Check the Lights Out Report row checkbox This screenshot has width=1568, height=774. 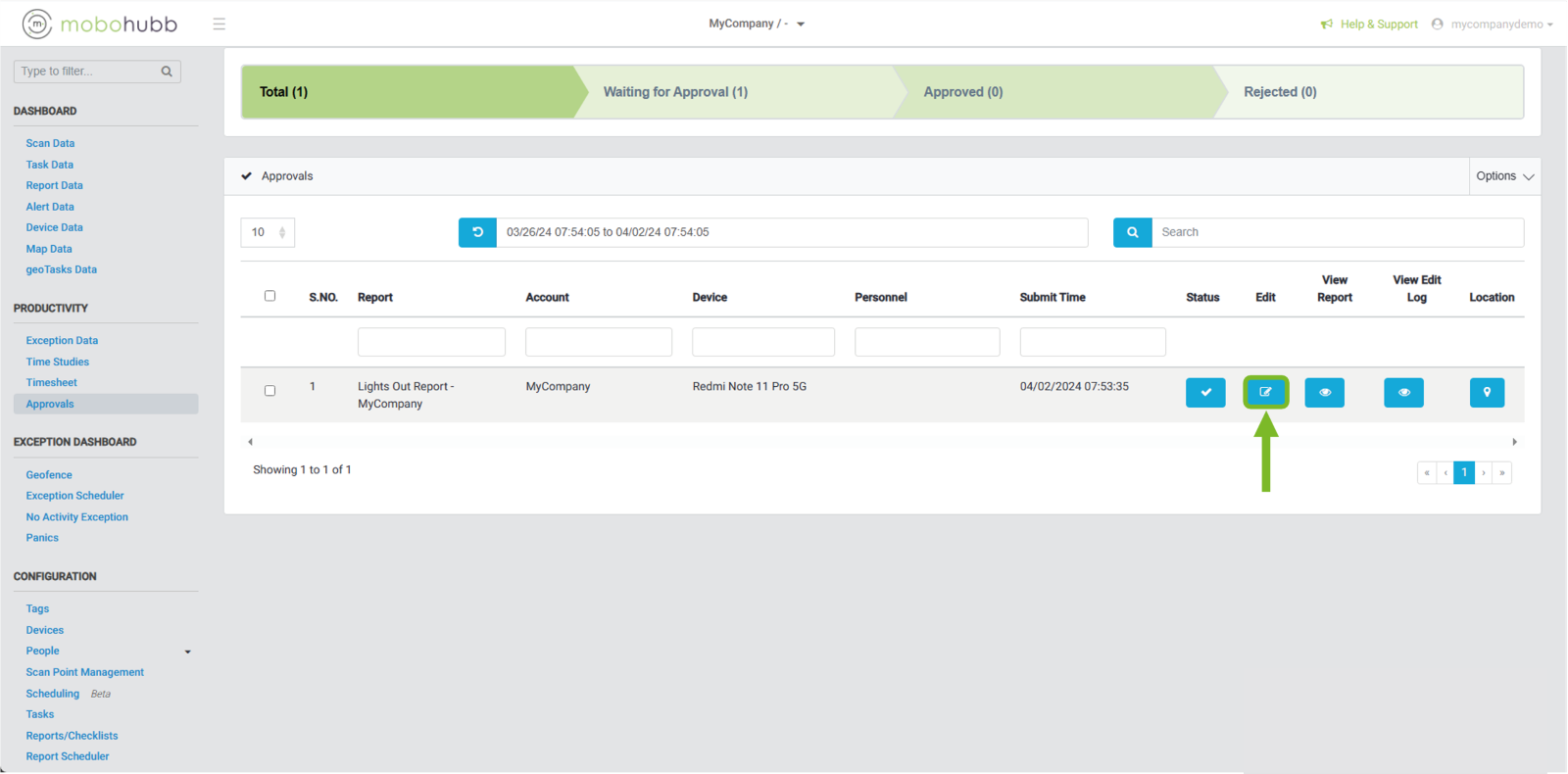(x=269, y=391)
